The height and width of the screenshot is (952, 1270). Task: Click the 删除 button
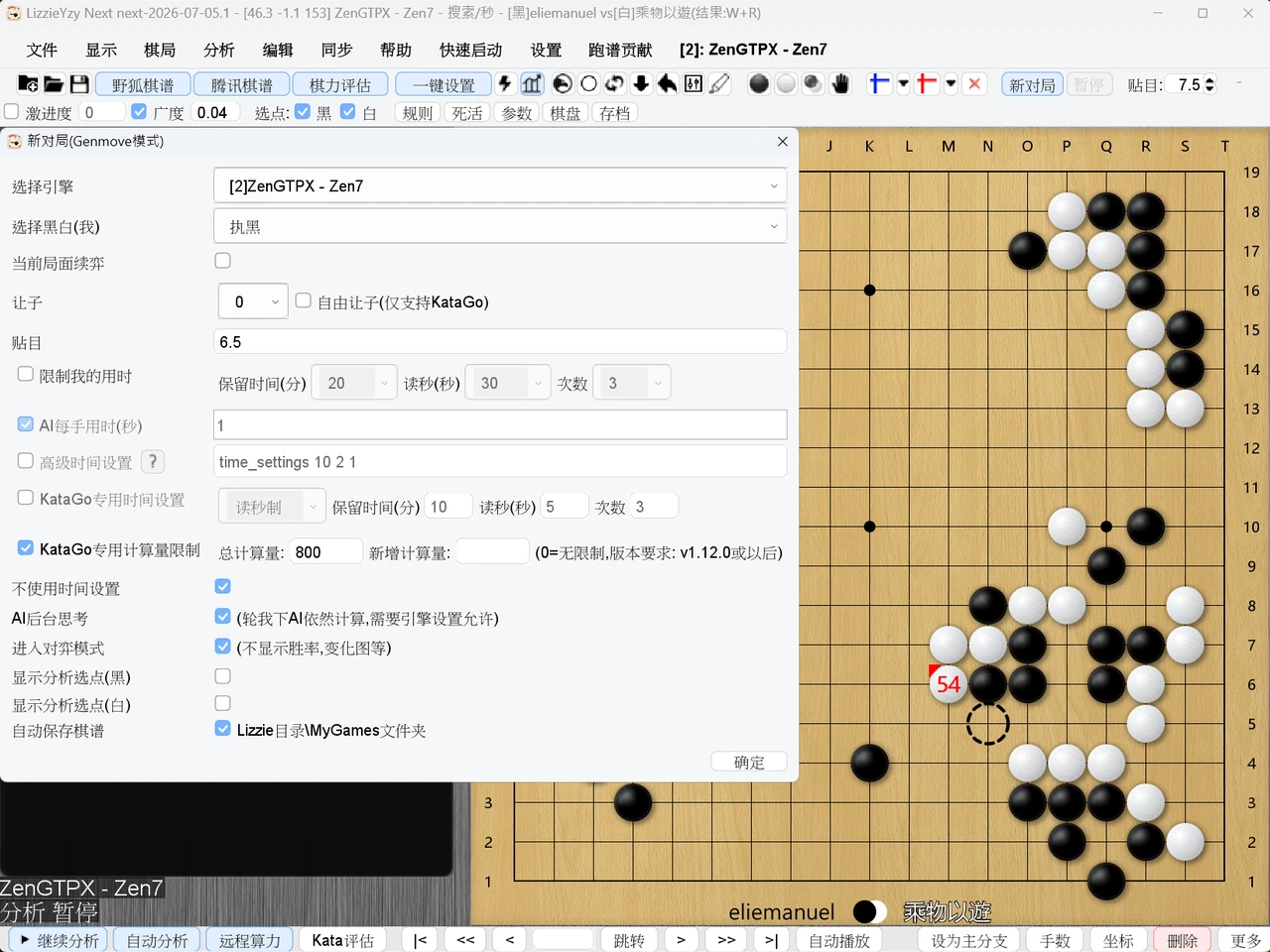[x=1183, y=940]
